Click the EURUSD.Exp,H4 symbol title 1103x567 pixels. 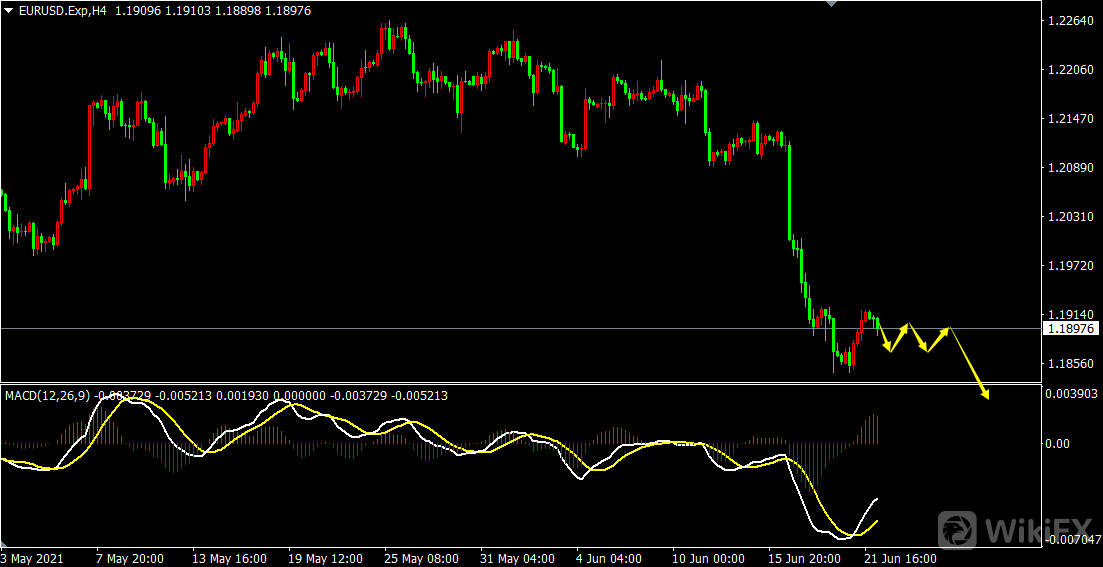(58, 10)
